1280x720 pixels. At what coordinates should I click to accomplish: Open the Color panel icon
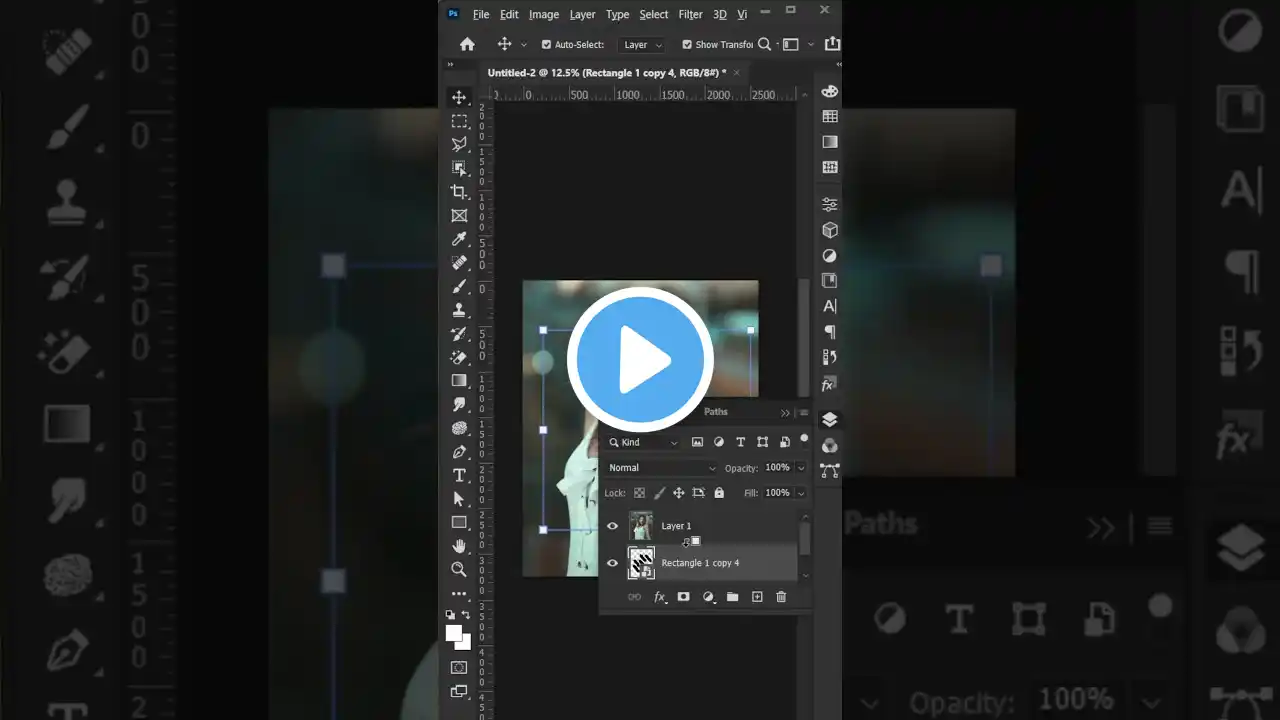pos(830,91)
